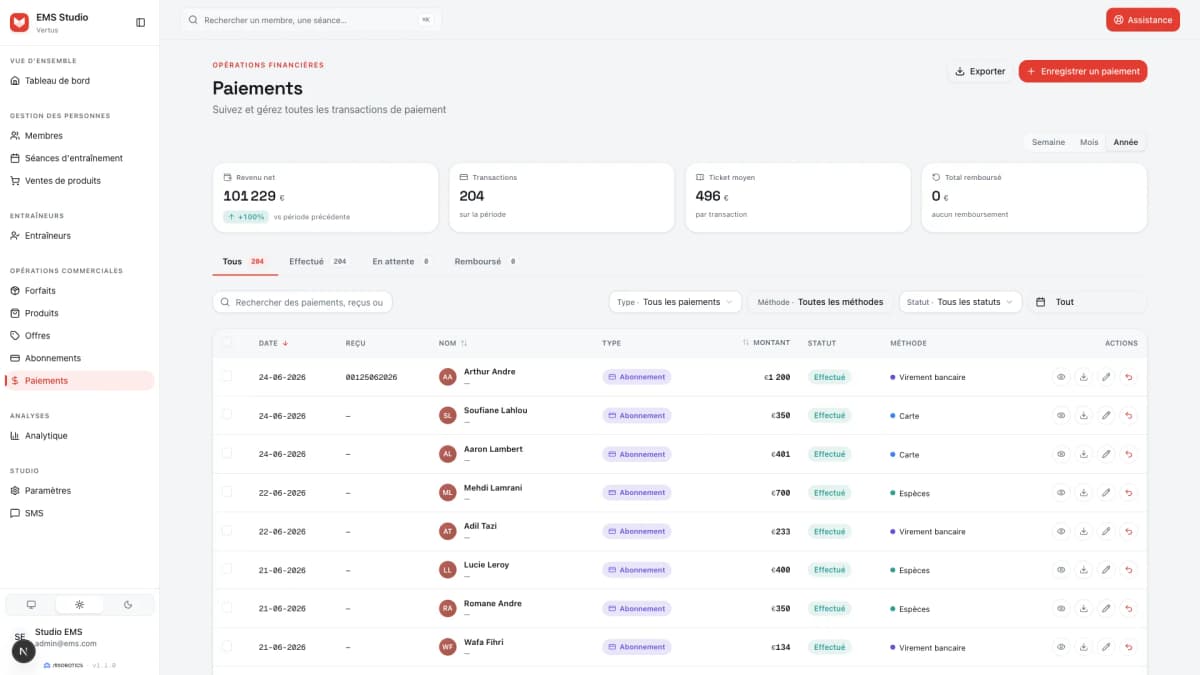The image size is (1200, 675).
Task: Switch to light theme sun icon
Action: [79, 604]
